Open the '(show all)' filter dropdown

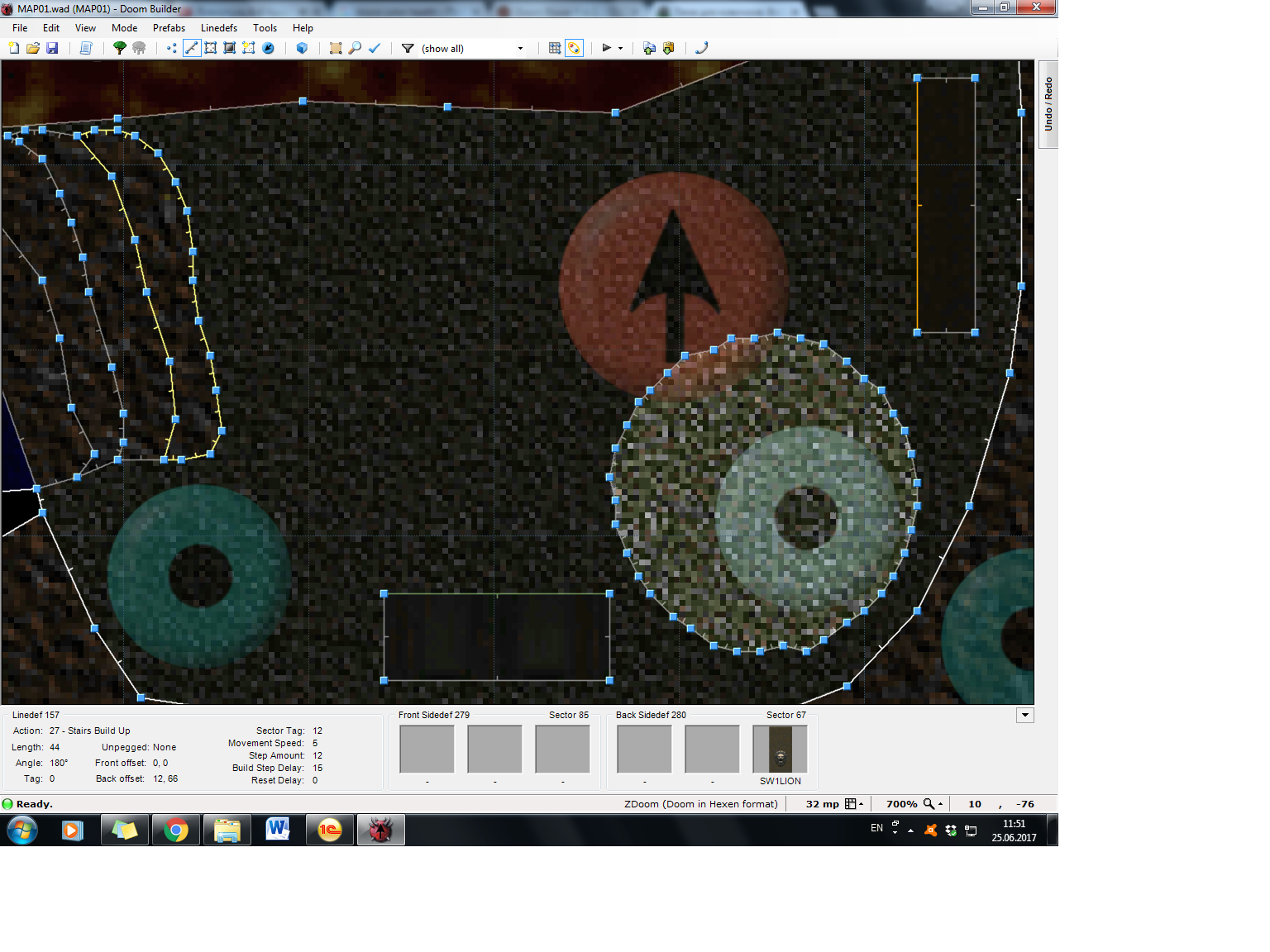click(473, 48)
